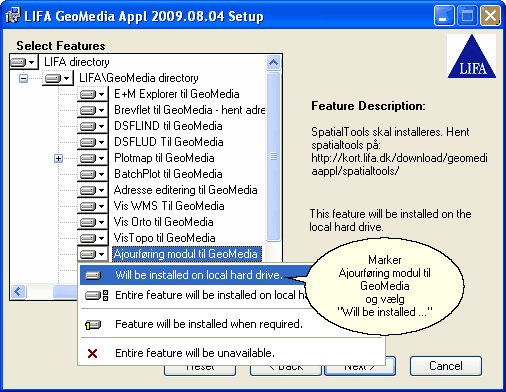Collapse the LIFA\GeoMedia directory tree node
Screen dimensions: 506x392
tap(23, 79)
